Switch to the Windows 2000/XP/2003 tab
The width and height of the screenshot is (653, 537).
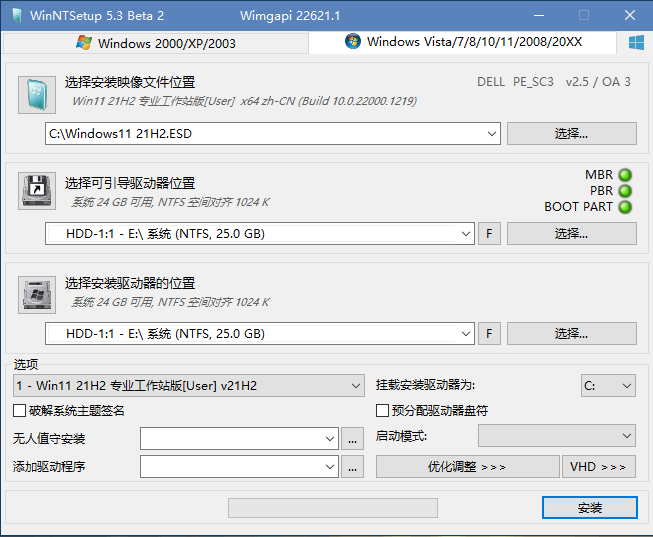[156, 43]
